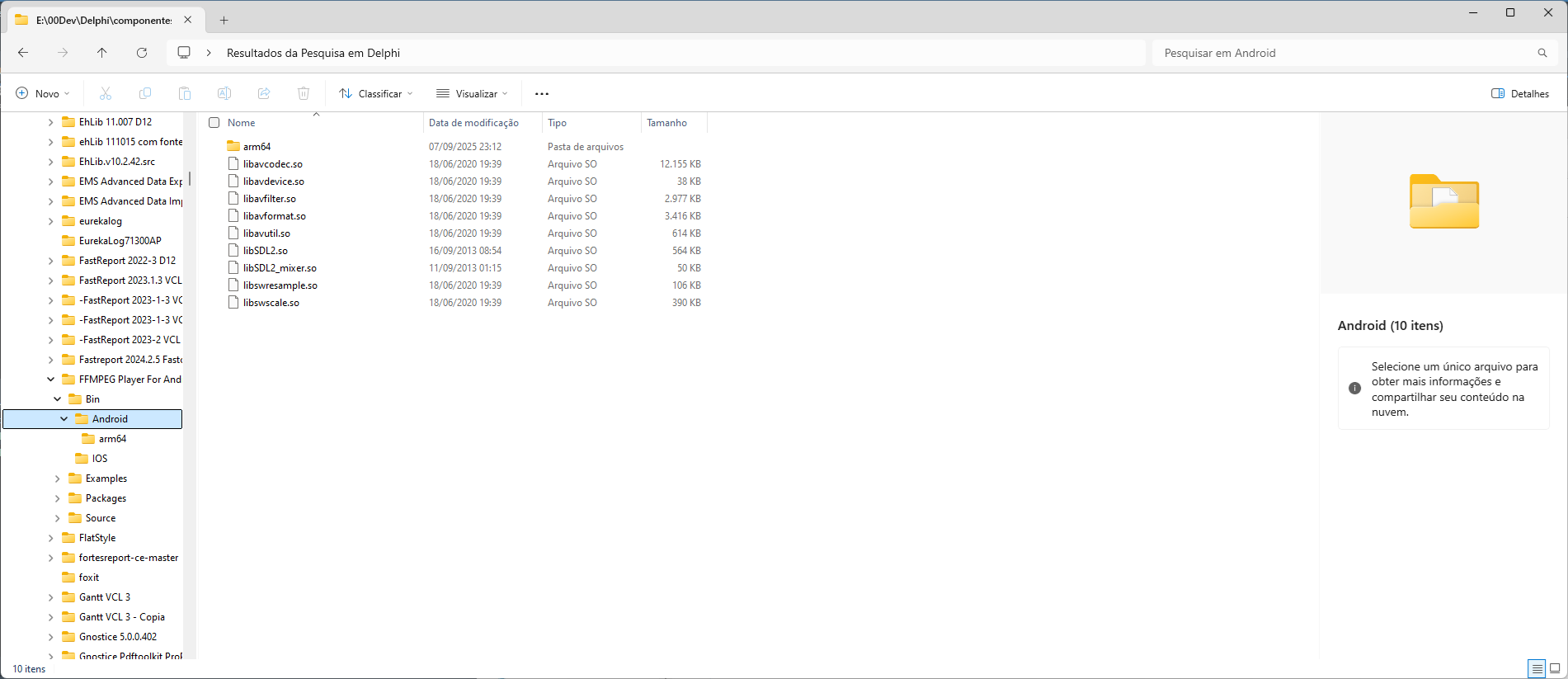Click the forward navigation arrow

tap(63, 53)
